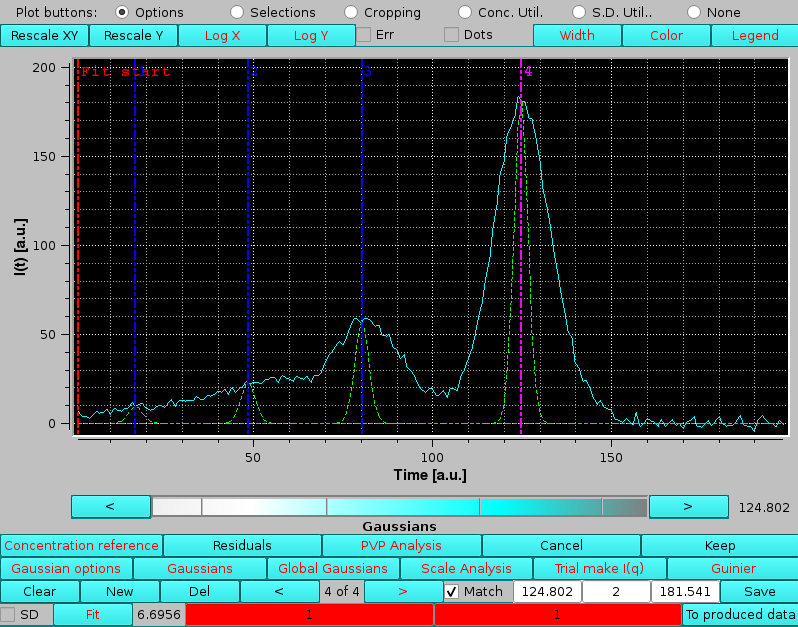Choose the Conc. Util. radio option

pos(465,13)
